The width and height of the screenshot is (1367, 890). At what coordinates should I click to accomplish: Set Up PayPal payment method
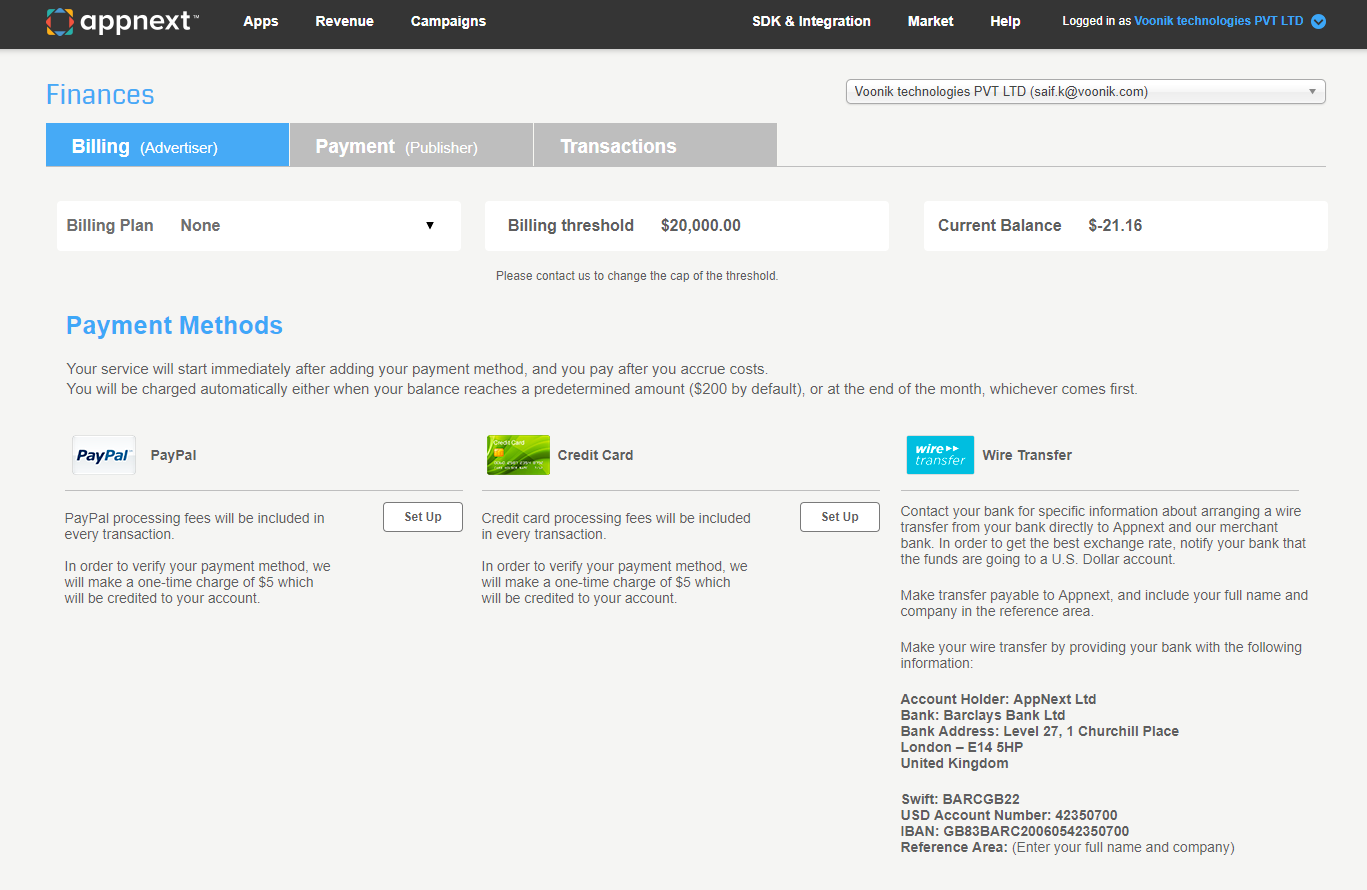(423, 517)
